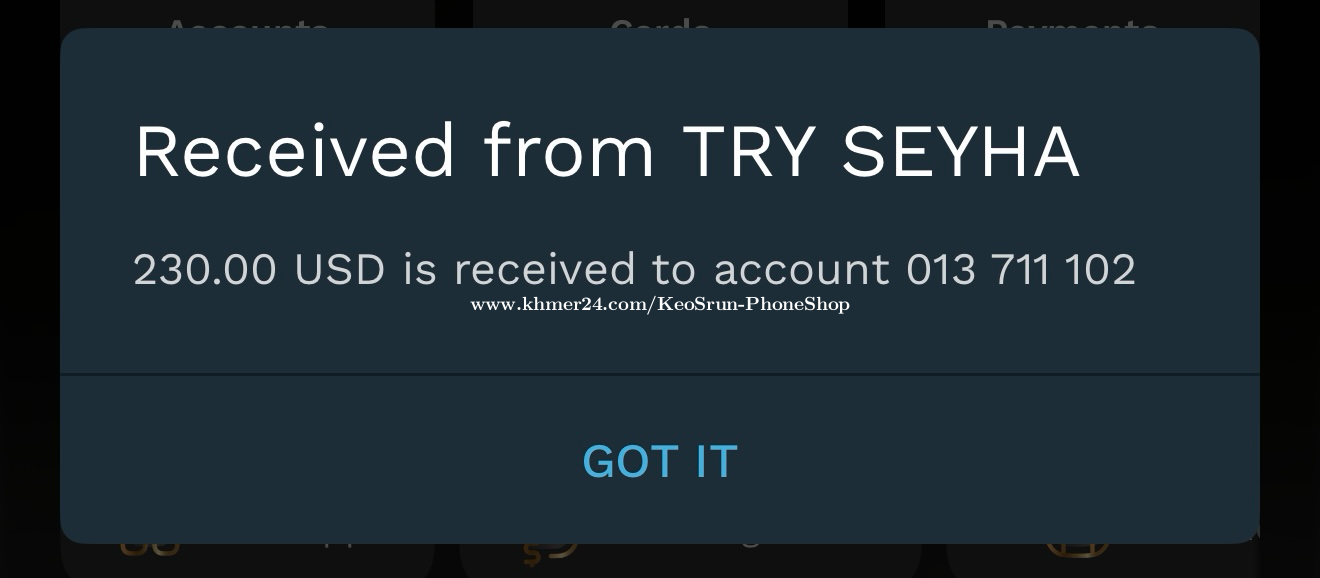Click the bottom-center menu tile behind dialog

(x=690, y=560)
